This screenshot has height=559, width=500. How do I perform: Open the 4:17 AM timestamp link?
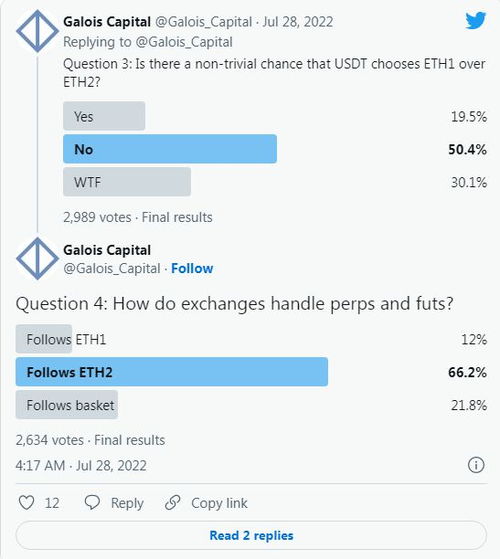point(81,466)
